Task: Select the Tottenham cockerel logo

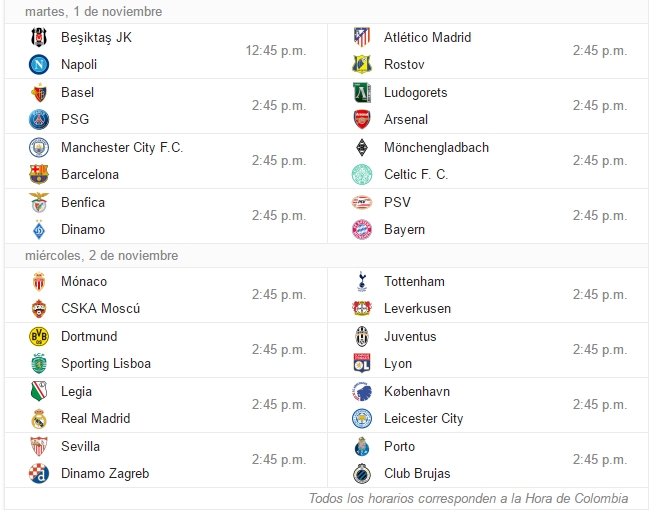Action: point(362,281)
